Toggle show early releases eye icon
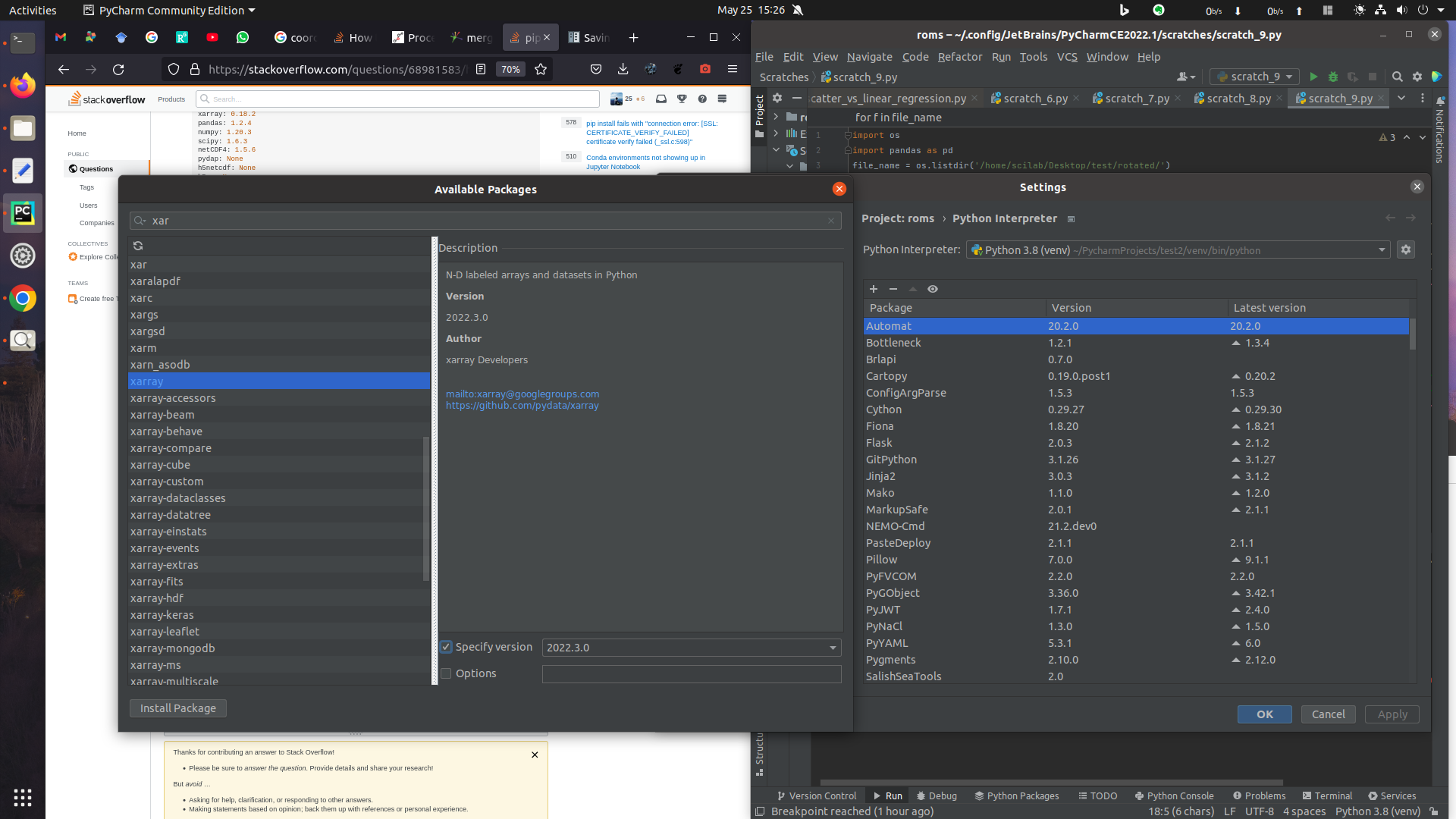Screen dimensions: 1456x819 933,289
